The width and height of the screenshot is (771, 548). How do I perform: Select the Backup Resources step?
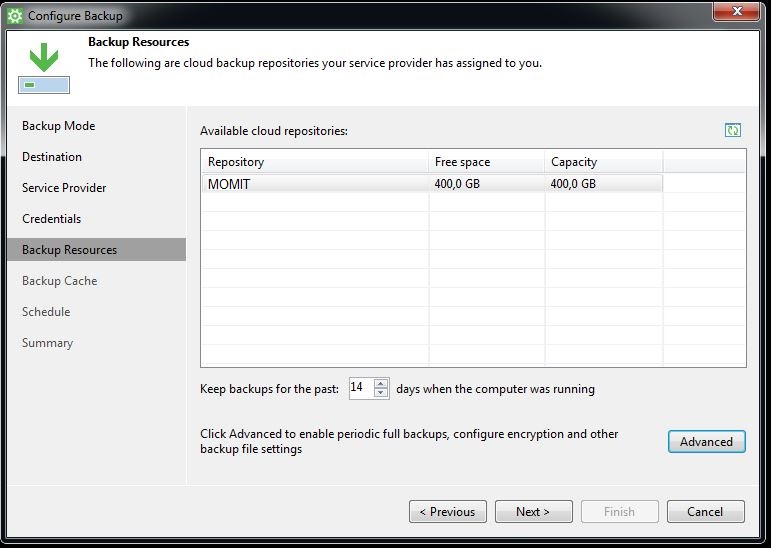(69, 250)
